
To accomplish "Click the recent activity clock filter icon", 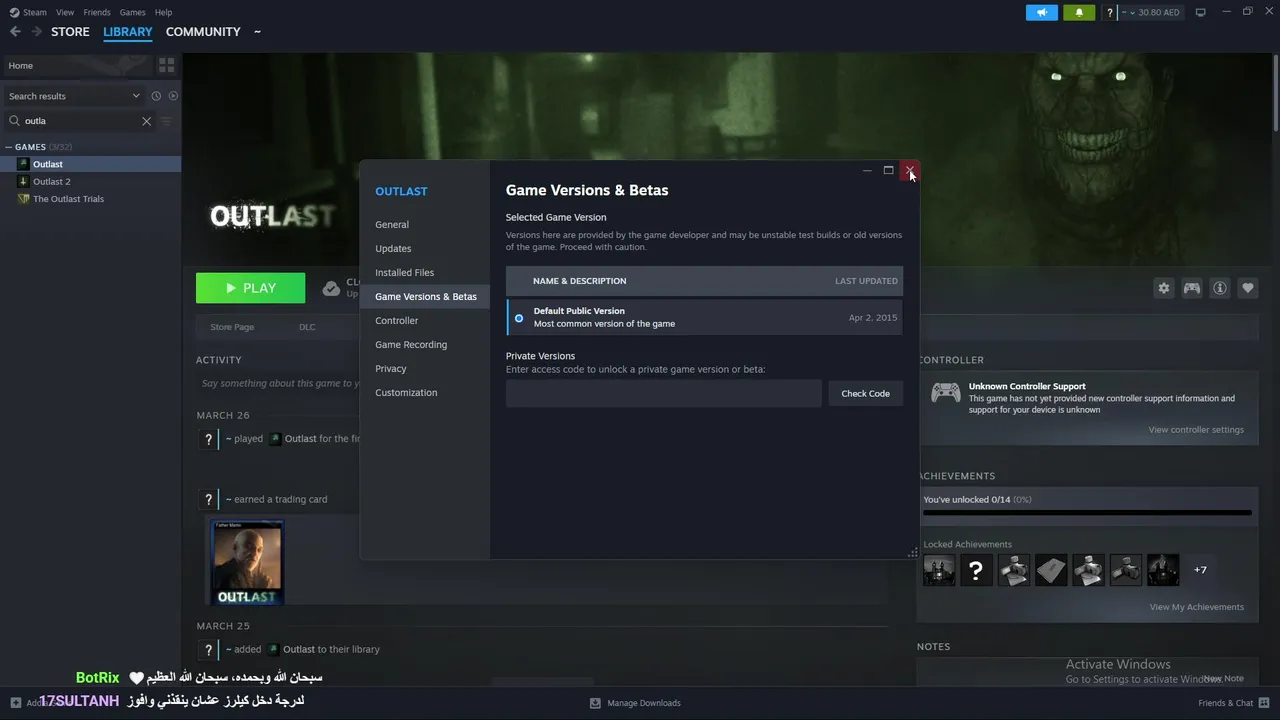I will click(x=156, y=96).
